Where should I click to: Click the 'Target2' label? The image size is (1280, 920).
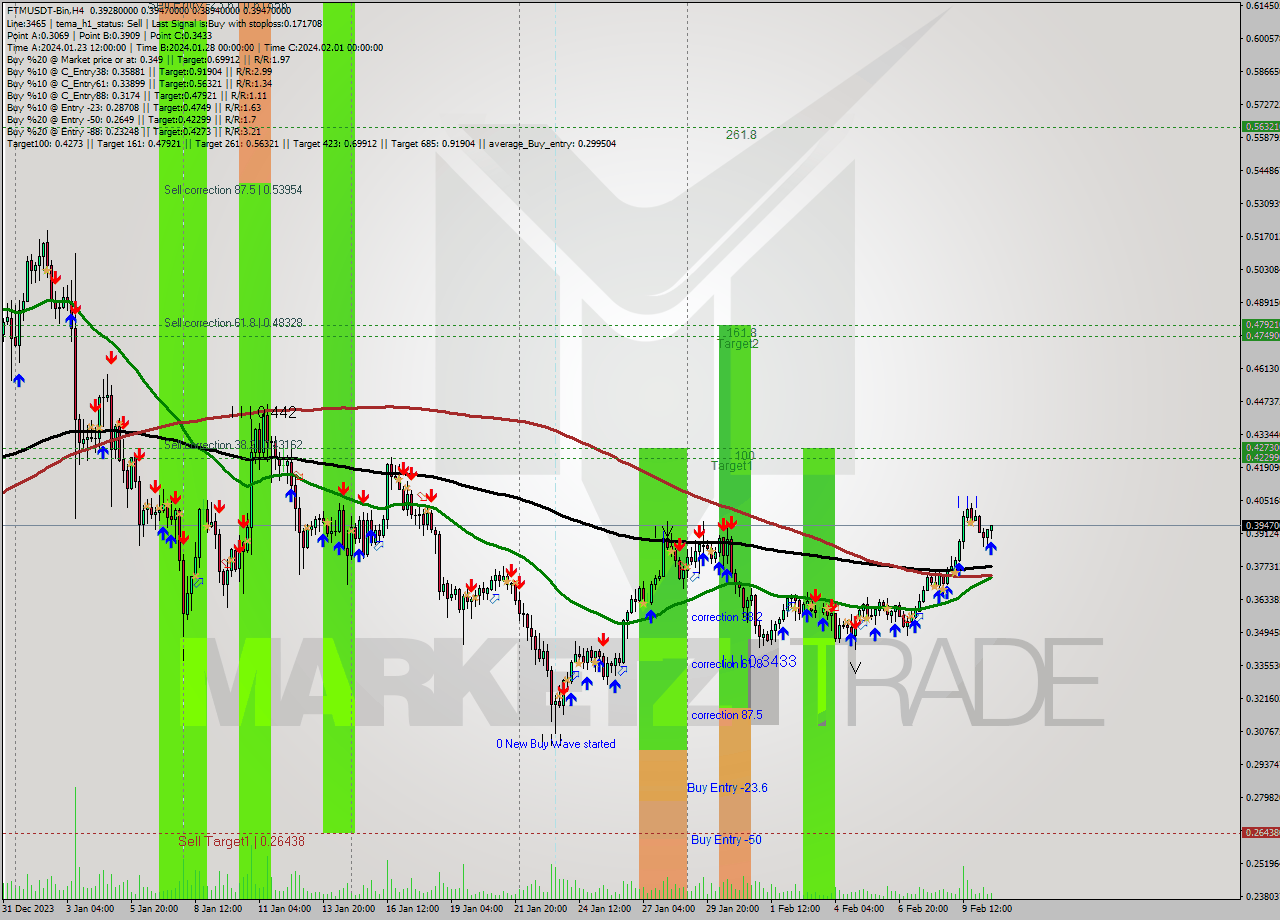(738, 344)
